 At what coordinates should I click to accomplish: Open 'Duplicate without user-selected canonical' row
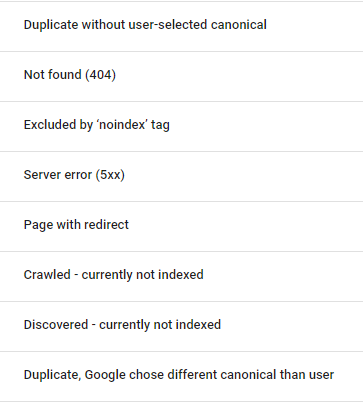pos(181,26)
